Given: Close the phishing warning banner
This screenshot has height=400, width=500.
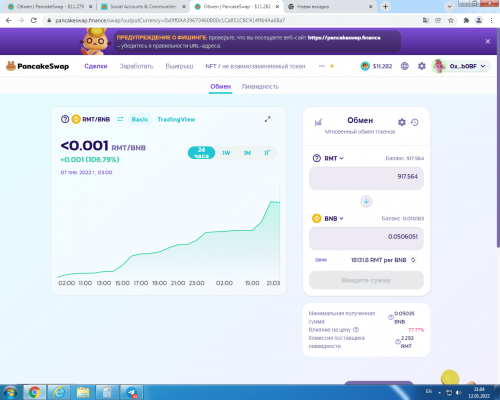Looking at the screenshot, I should point(488,41).
